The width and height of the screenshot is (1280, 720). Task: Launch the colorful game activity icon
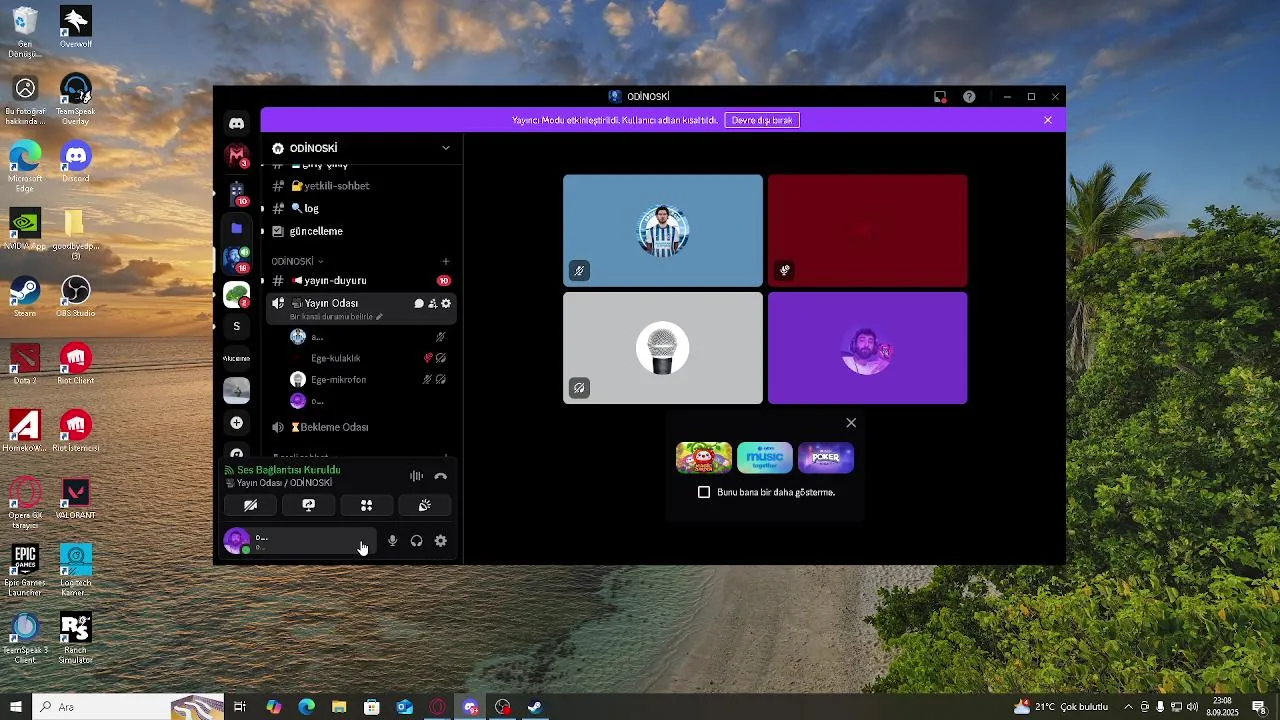coord(704,458)
